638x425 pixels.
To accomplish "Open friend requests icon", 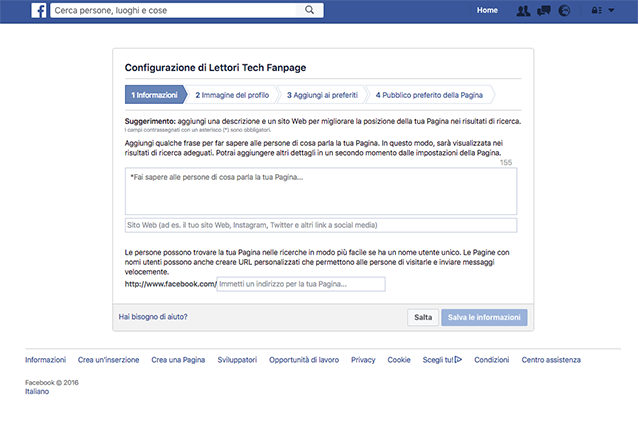I will [x=523, y=11].
